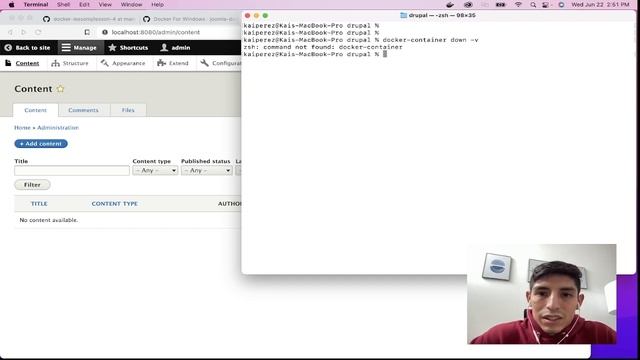Viewport: 640px width, 360px height.
Task: Open Content in the admin menu
Action: 22,63
